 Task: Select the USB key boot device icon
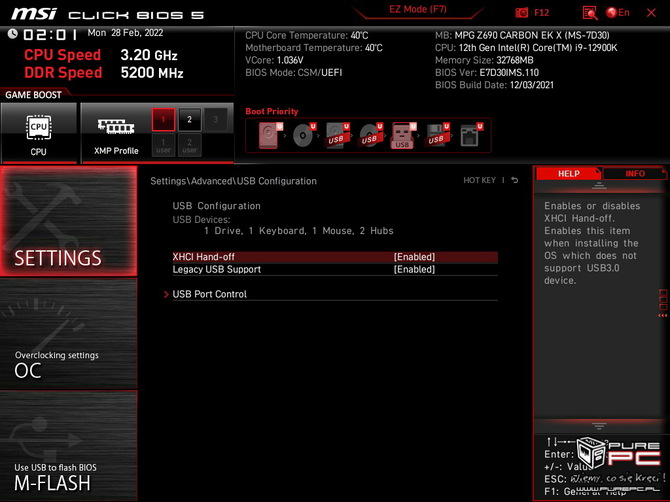pos(403,135)
